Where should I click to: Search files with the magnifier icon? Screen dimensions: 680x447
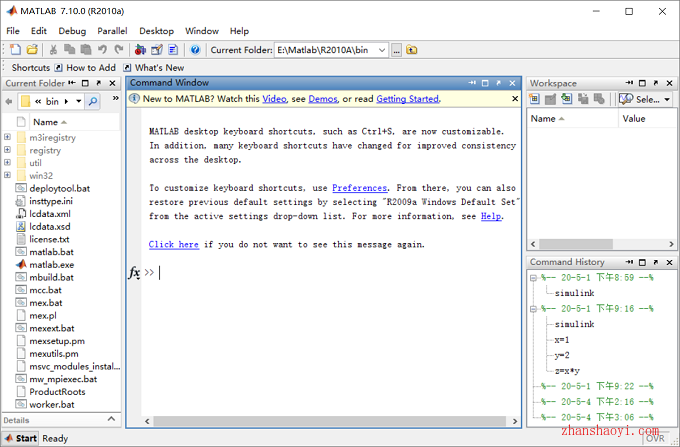[x=92, y=101]
